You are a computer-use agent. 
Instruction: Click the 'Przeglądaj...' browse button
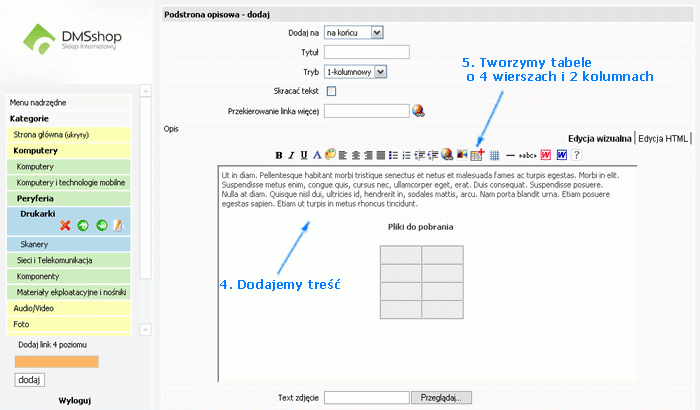tap(441, 397)
